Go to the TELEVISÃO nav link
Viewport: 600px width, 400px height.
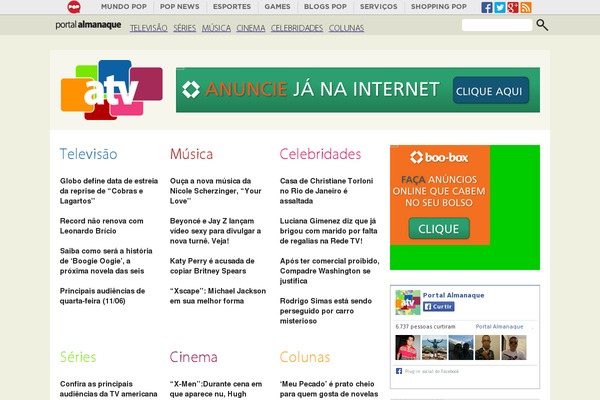tap(148, 28)
